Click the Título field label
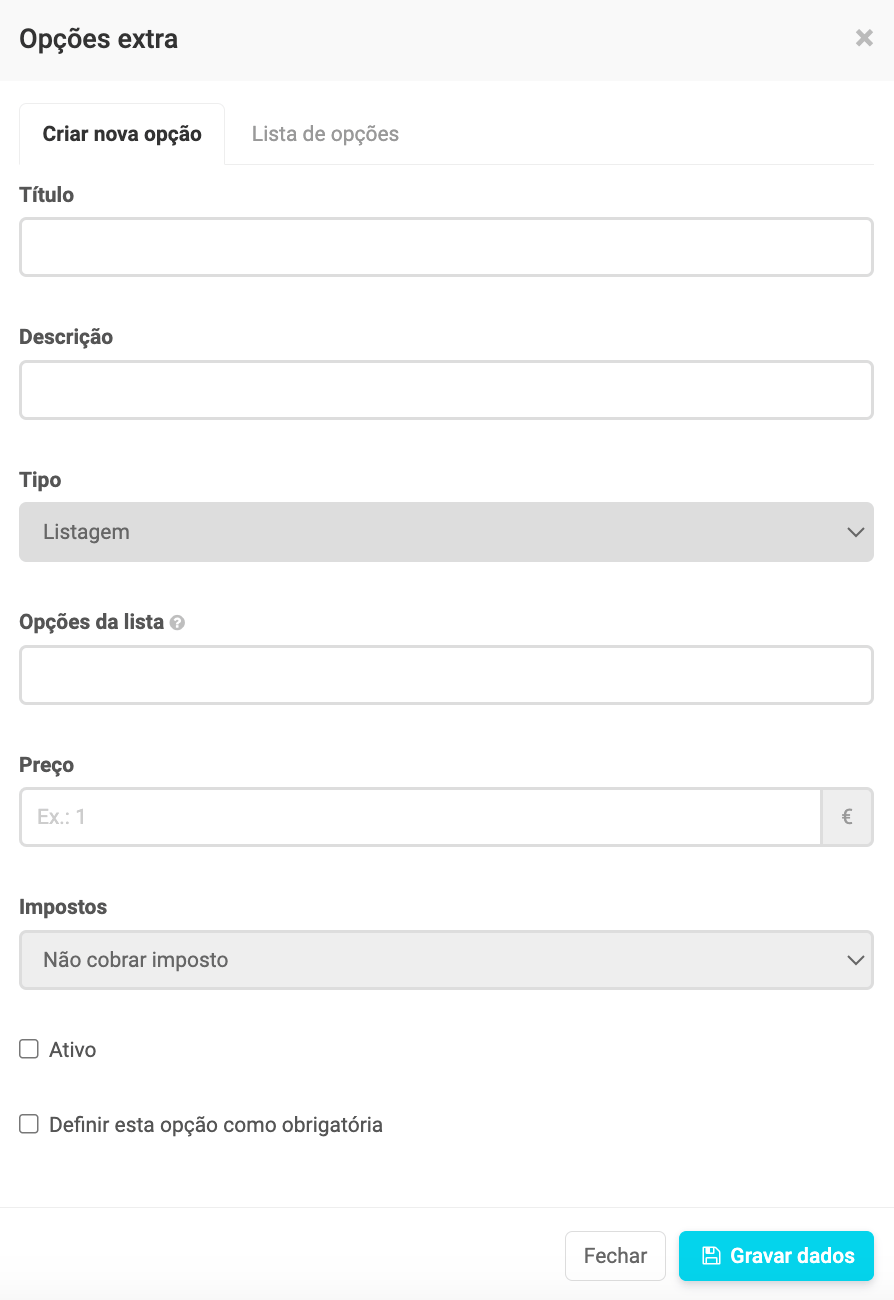Image resolution: width=894 pixels, height=1300 pixels. pos(47,195)
